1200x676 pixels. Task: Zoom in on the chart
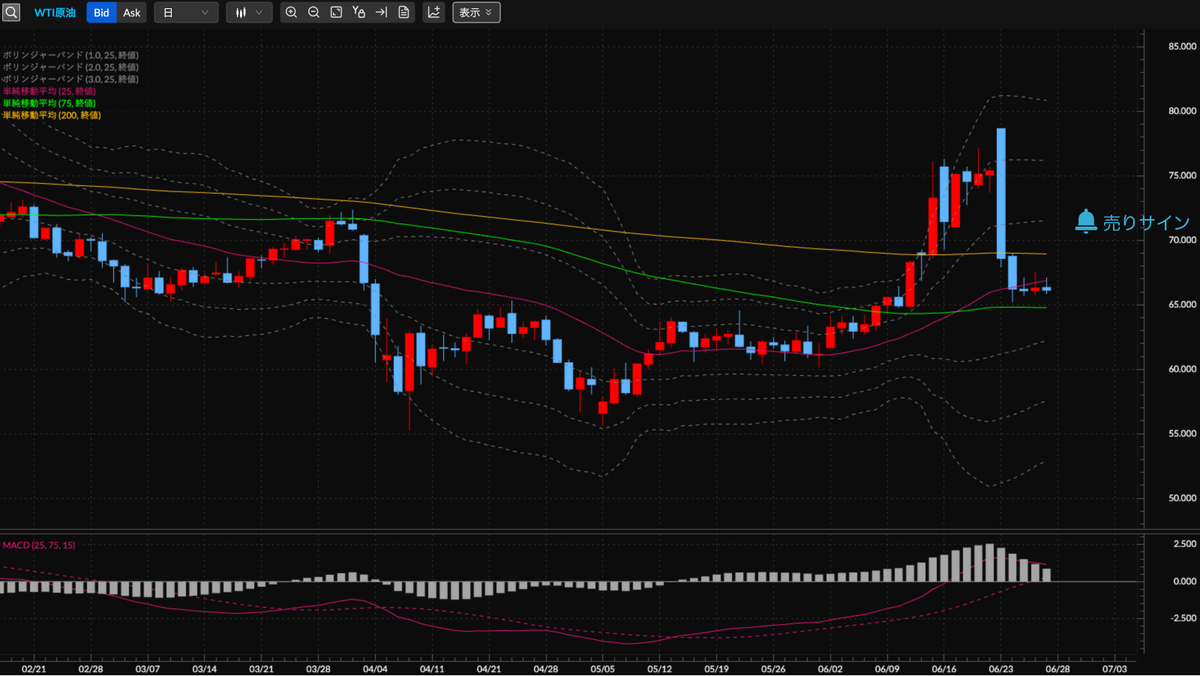pyautogui.click(x=291, y=13)
